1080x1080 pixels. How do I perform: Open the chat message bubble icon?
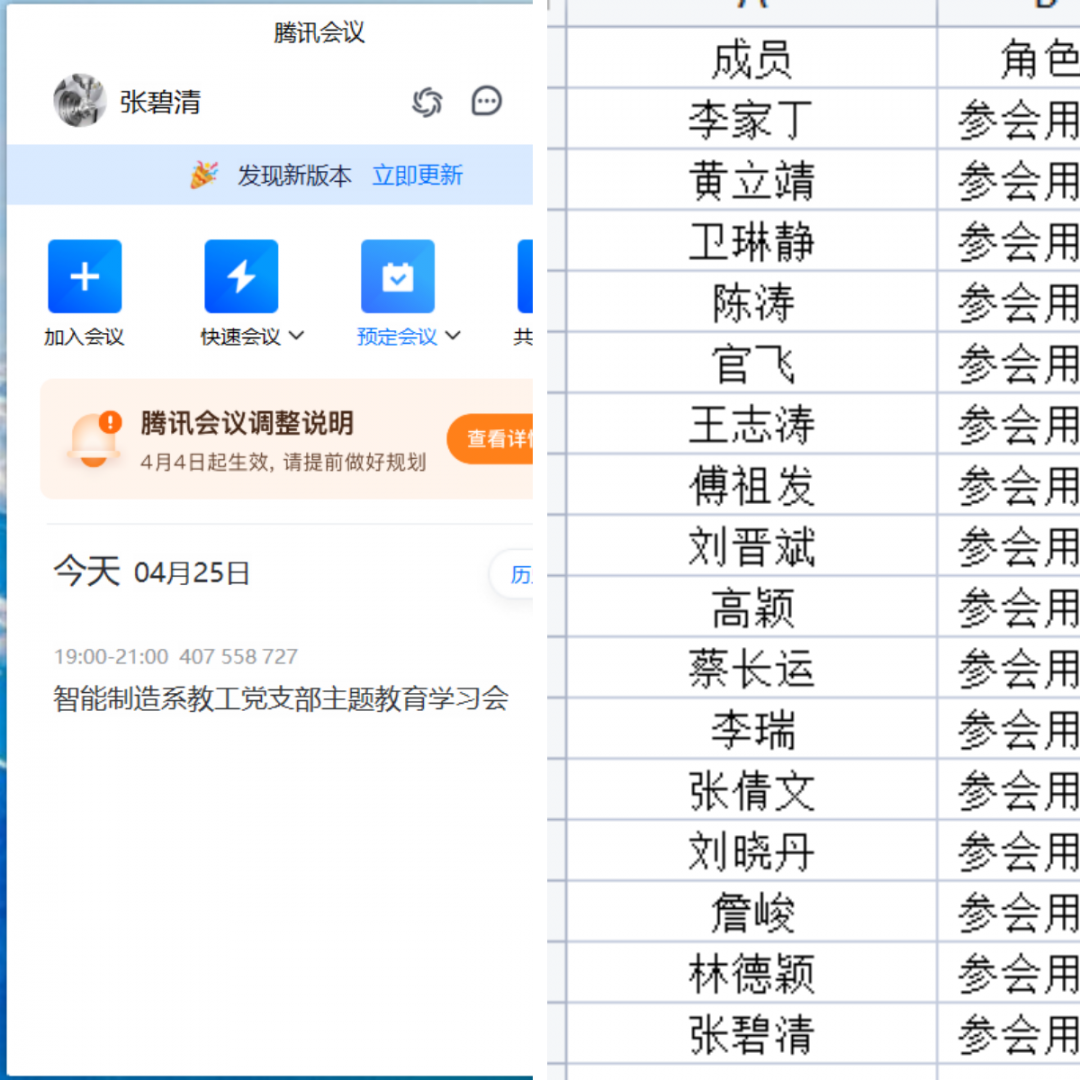486,101
